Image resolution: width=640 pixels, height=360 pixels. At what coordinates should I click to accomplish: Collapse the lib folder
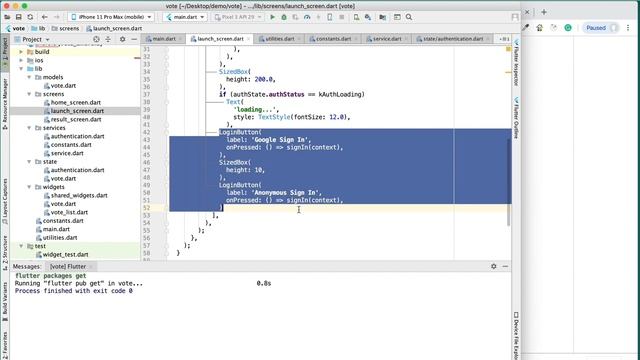click(21, 69)
